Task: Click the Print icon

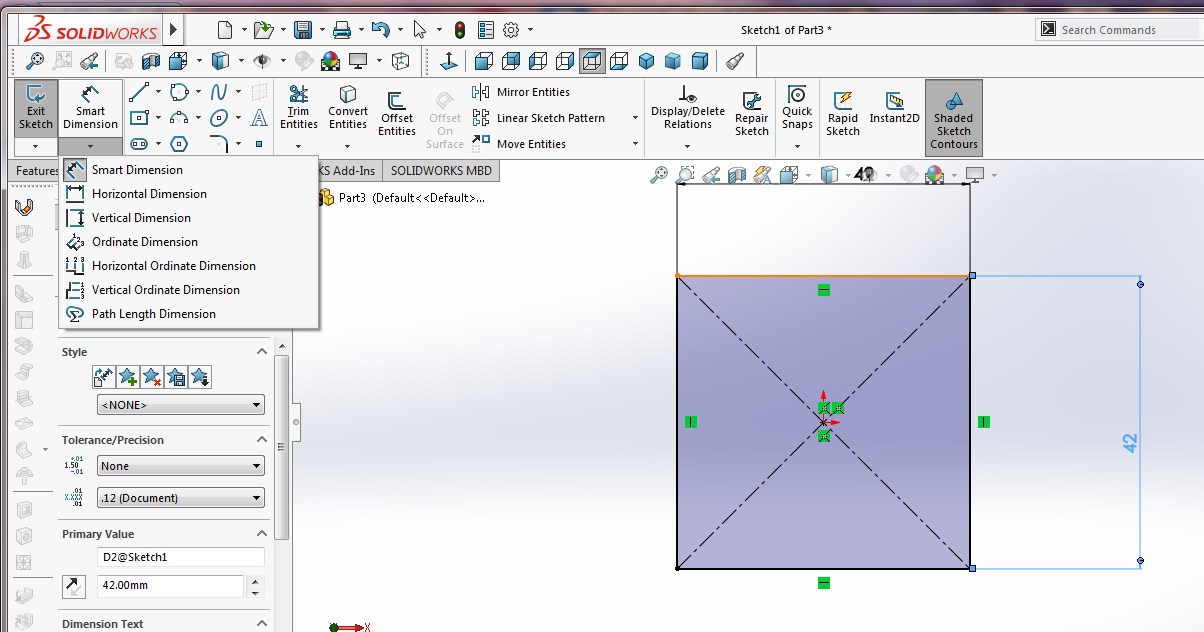Action: point(342,29)
